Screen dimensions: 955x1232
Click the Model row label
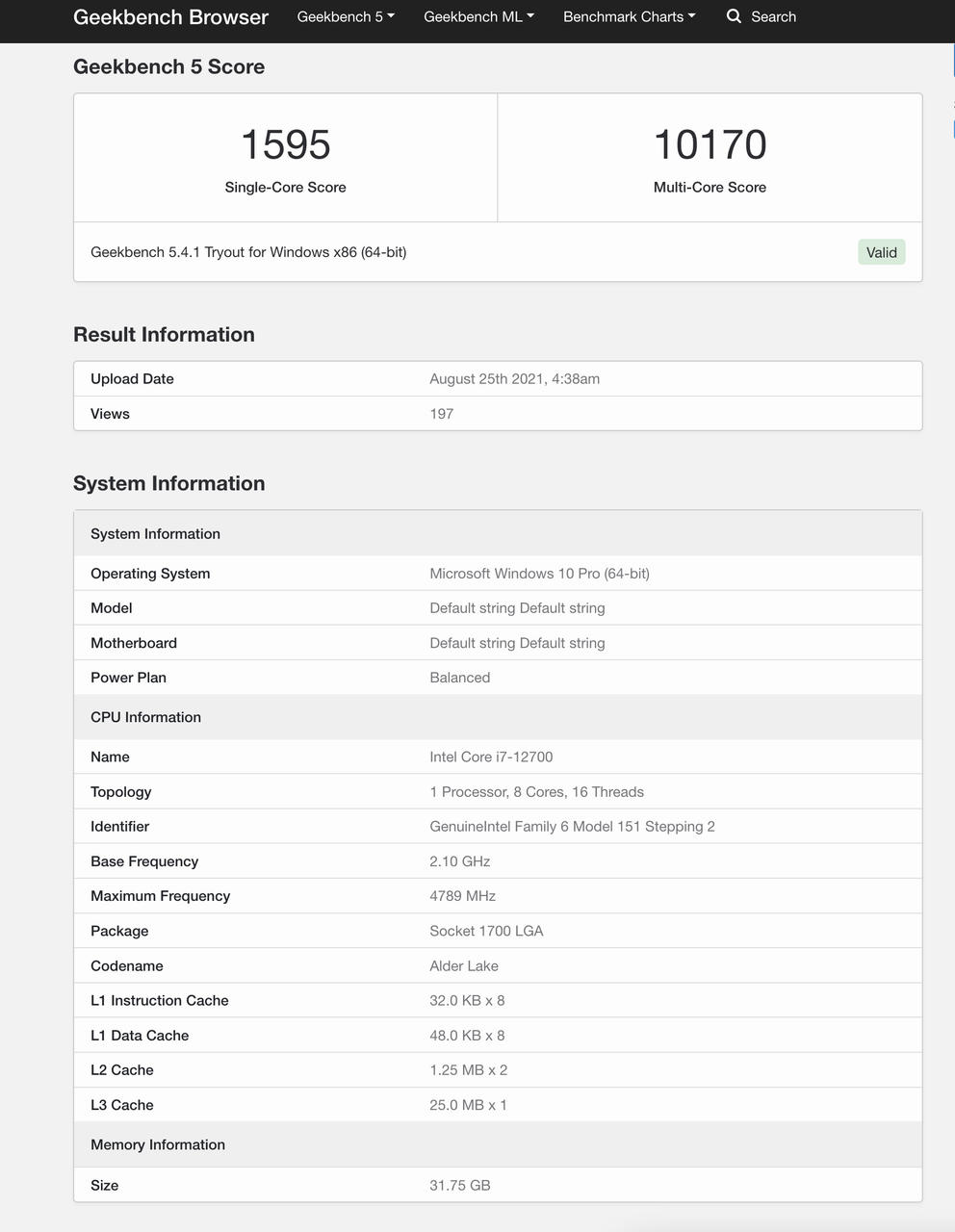pos(112,608)
